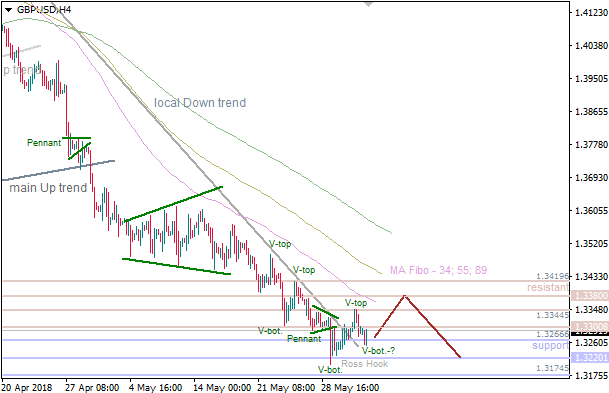
Task: Select the 'V-bot.-?' annotation label
Action: click(378, 351)
